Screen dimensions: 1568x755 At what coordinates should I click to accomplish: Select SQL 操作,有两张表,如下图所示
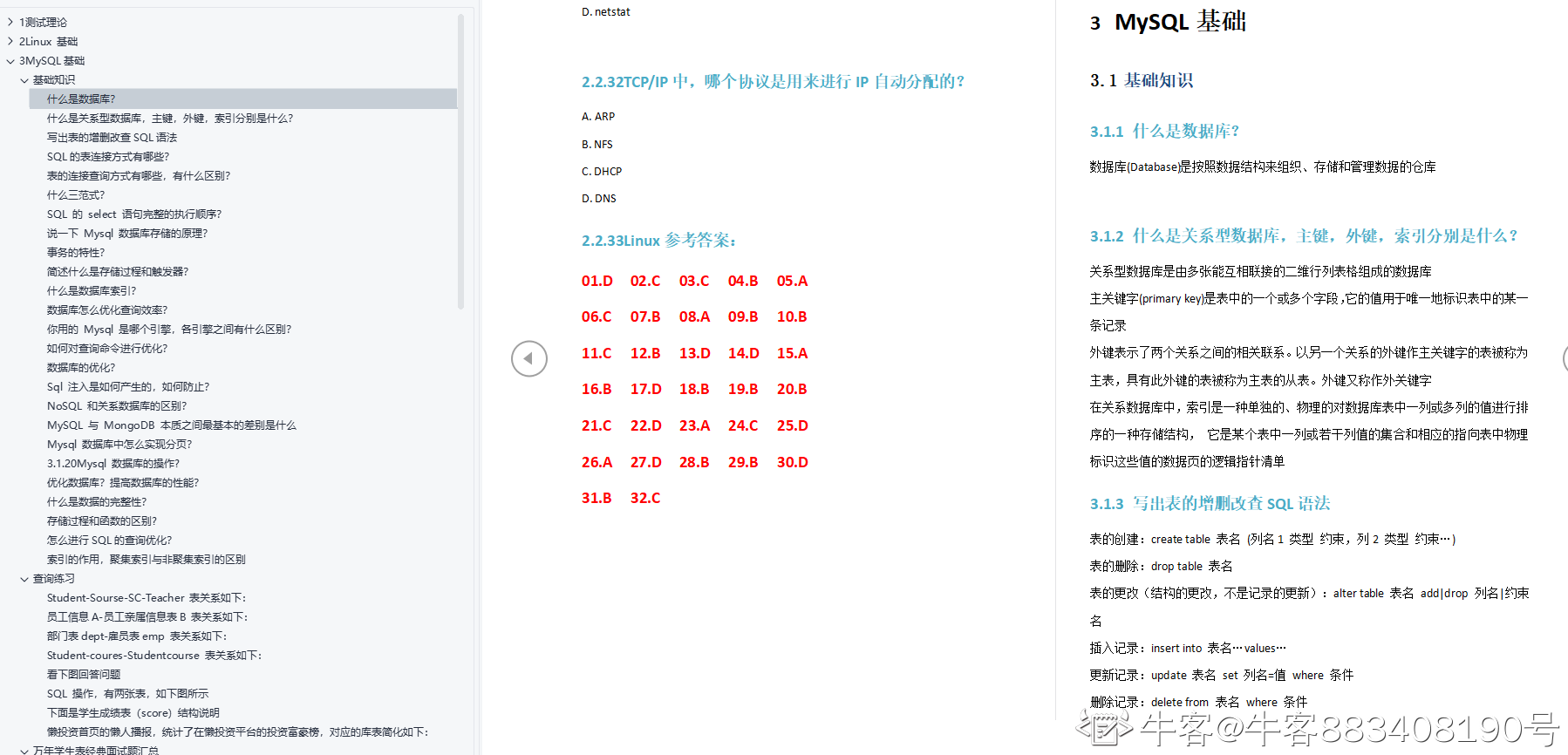128,694
